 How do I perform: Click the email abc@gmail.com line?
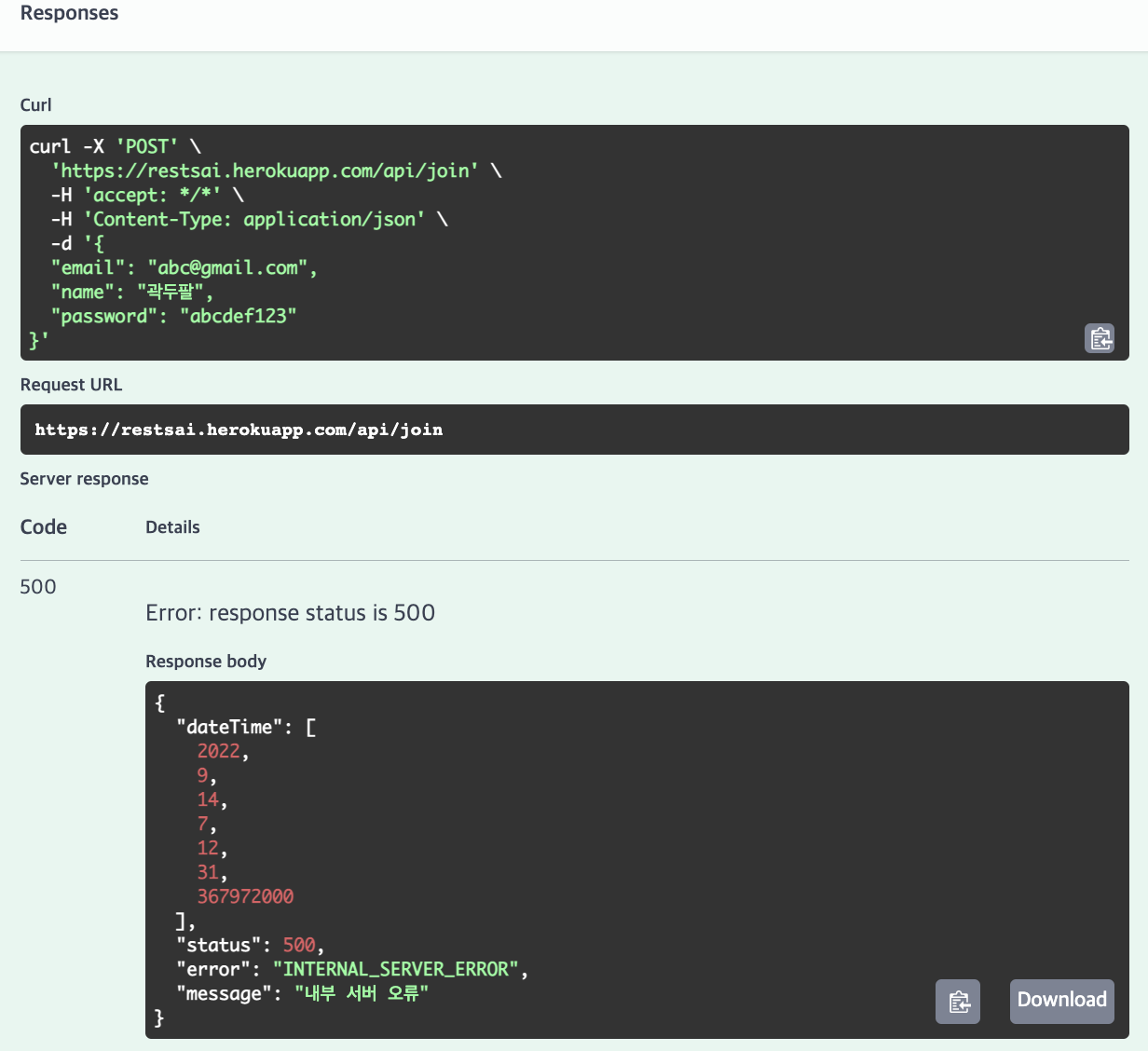pyautogui.click(x=184, y=267)
